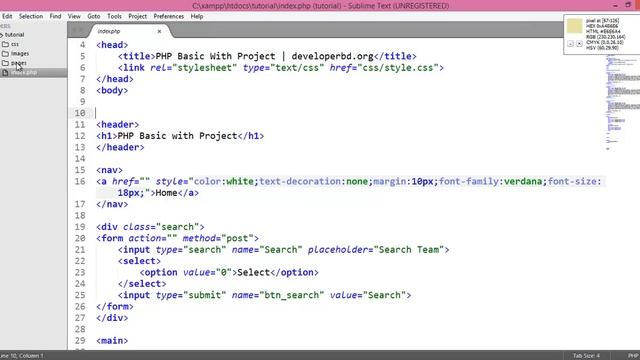Click the pages folder icon

[x=5, y=63]
